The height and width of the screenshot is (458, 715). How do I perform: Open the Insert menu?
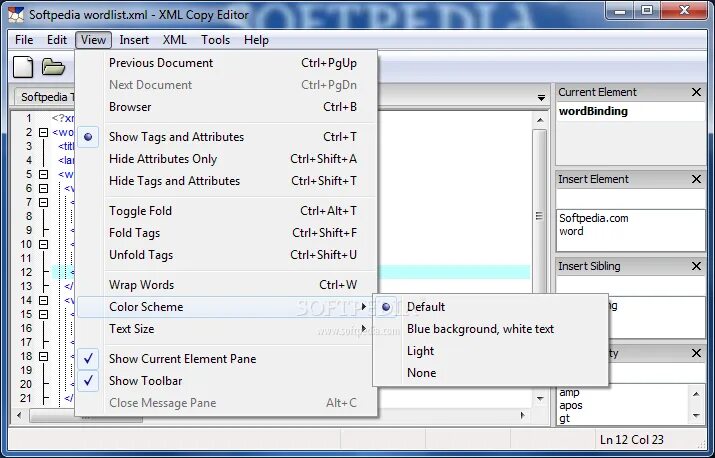click(x=134, y=40)
